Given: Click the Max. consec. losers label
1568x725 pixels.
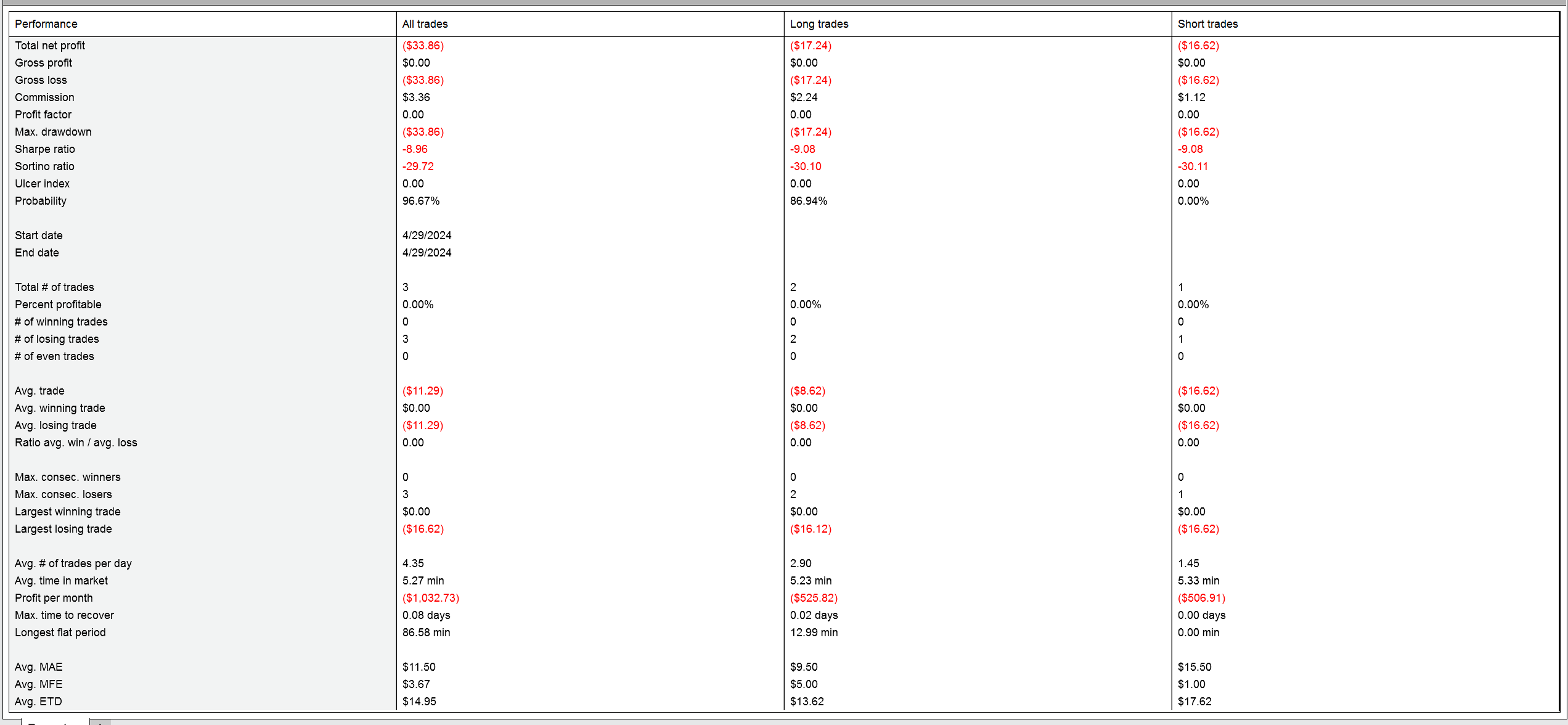Looking at the screenshot, I should click(63, 494).
